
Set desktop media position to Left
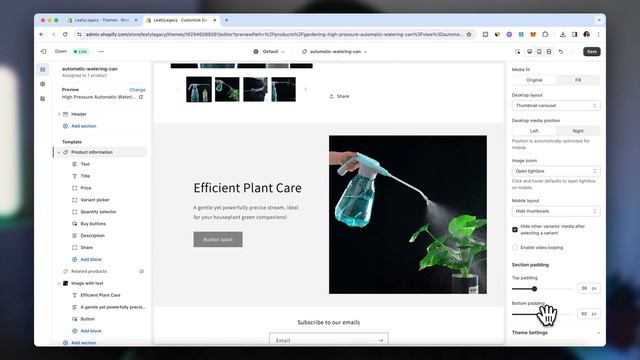(x=534, y=131)
